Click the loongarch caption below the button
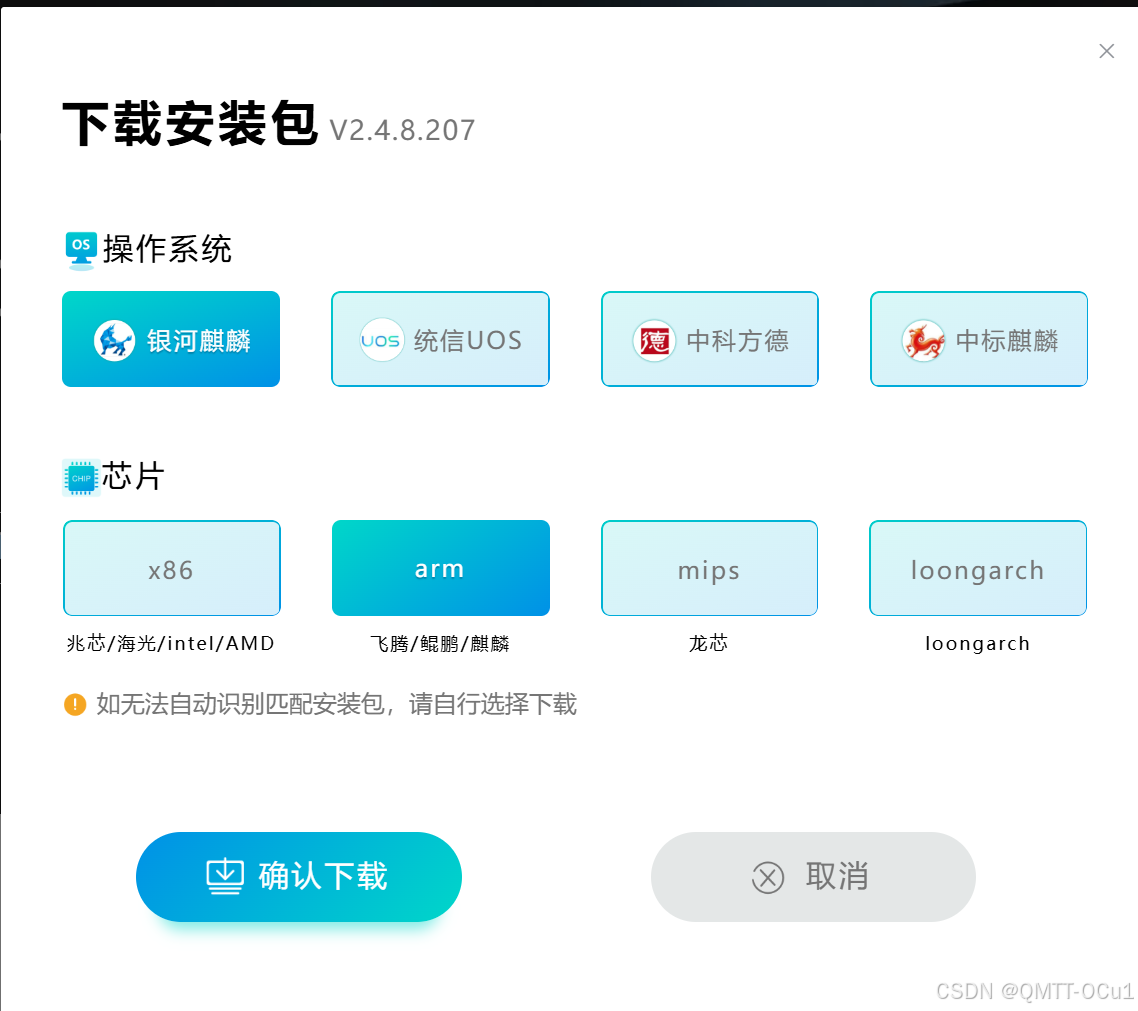Screen dimensions: 1138x1011 (978, 644)
